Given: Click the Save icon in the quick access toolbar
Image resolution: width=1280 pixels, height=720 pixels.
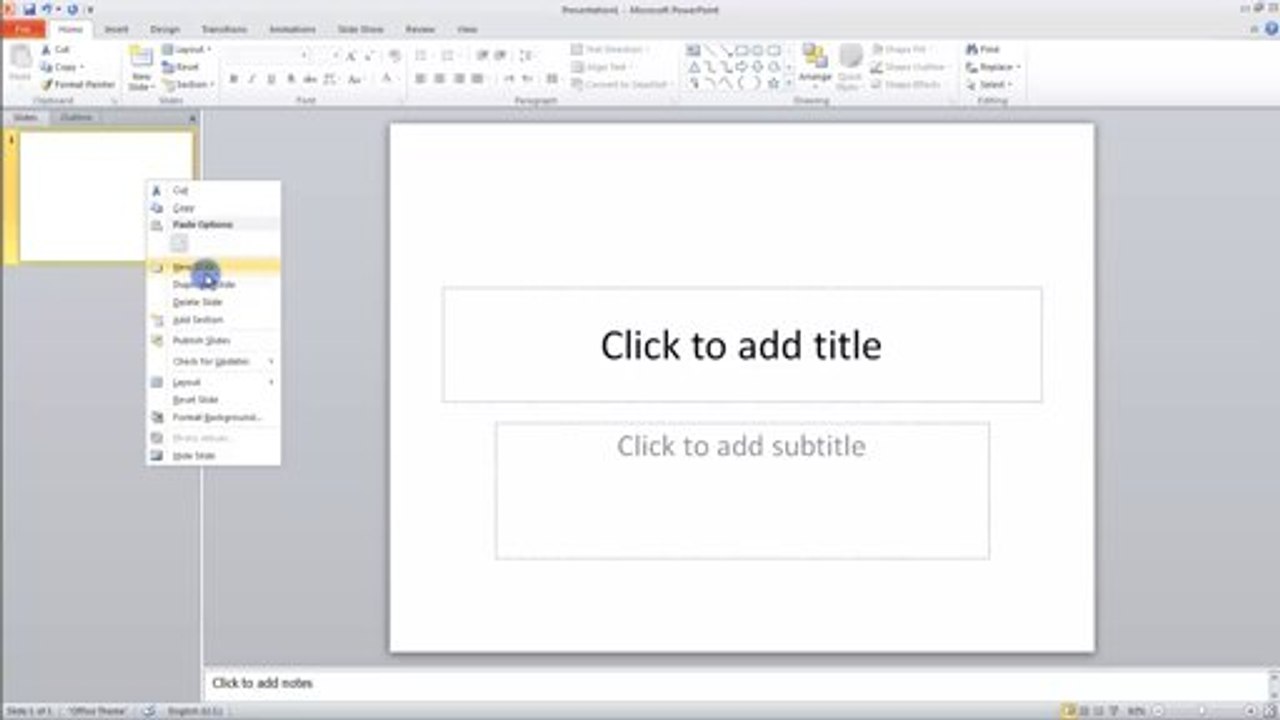Looking at the screenshot, I should click(28, 9).
